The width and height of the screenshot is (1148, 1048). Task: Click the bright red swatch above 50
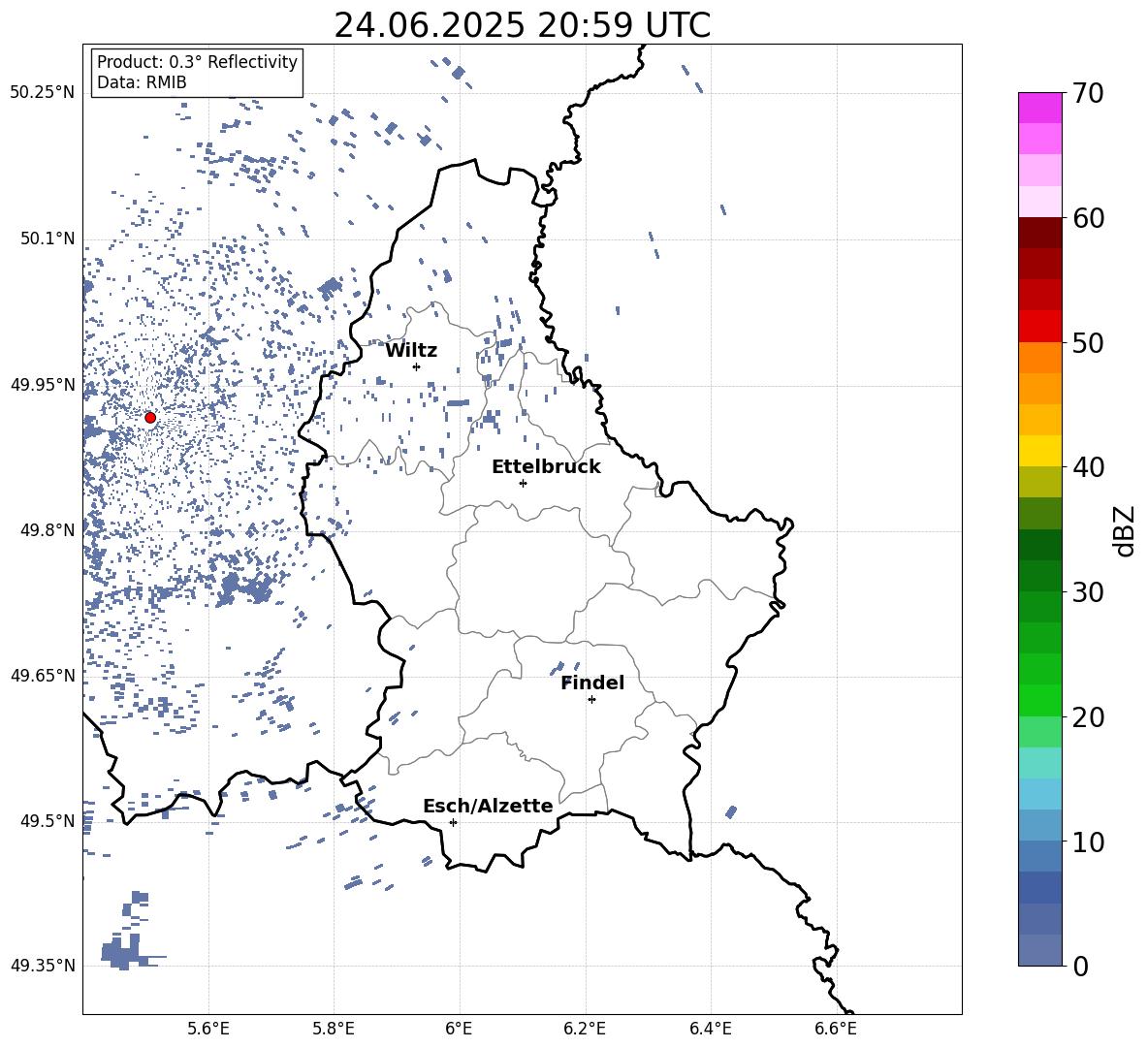coord(1040,327)
